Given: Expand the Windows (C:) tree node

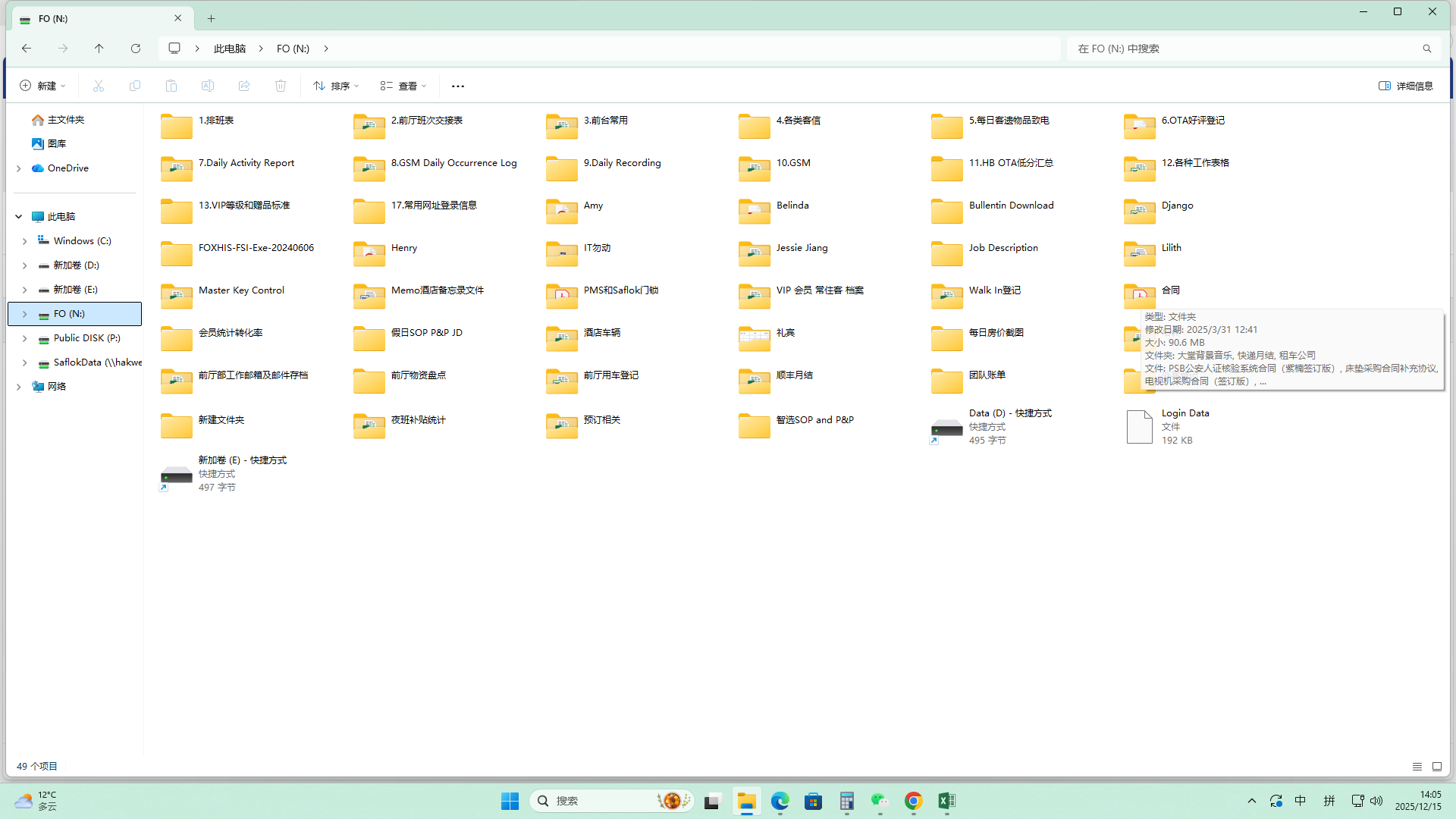Looking at the screenshot, I should point(24,241).
